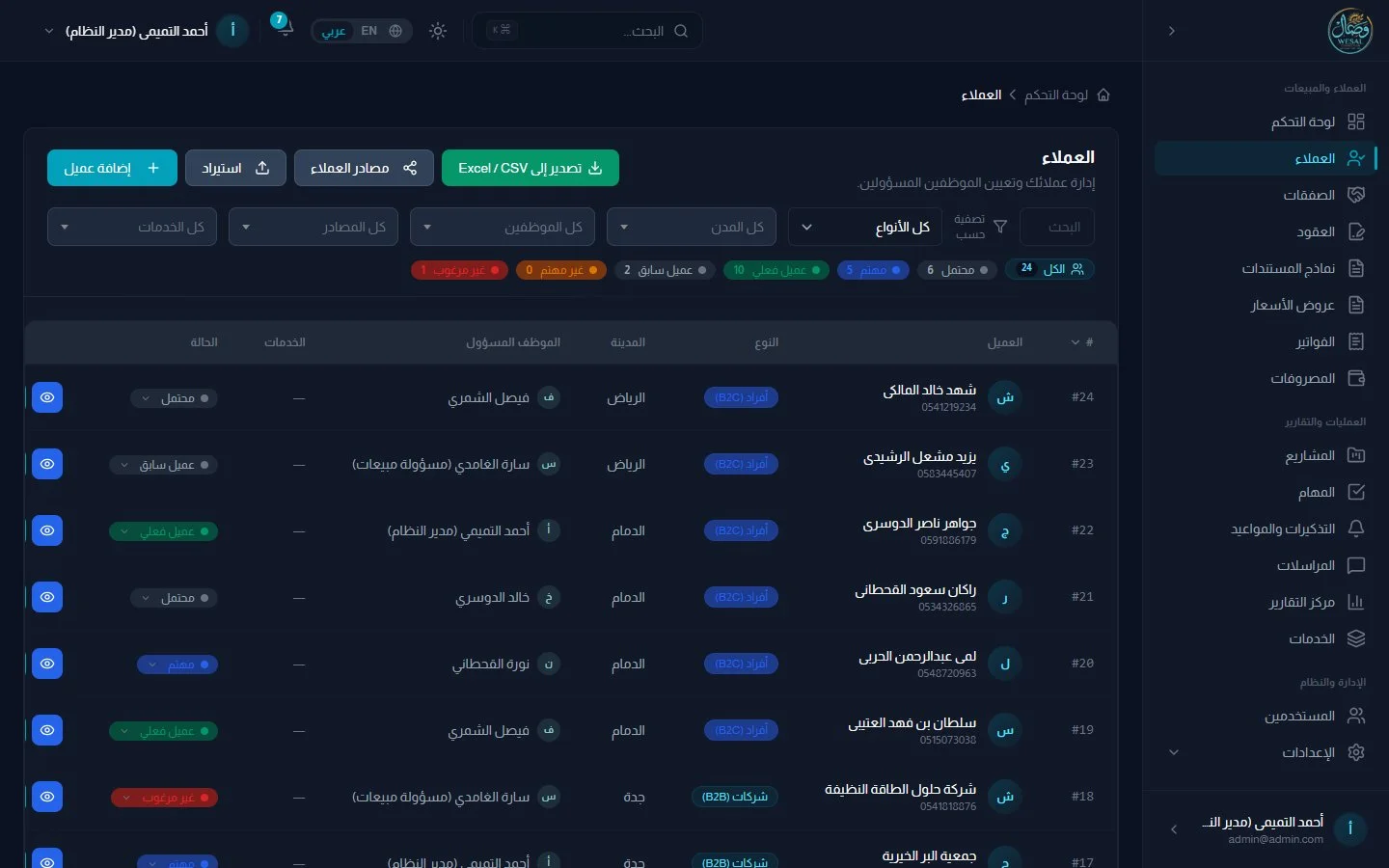Image resolution: width=1389 pixels, height=868 pixels.
Task: Switch to light theme with sun icon
Action: click(x=438, y=31)
